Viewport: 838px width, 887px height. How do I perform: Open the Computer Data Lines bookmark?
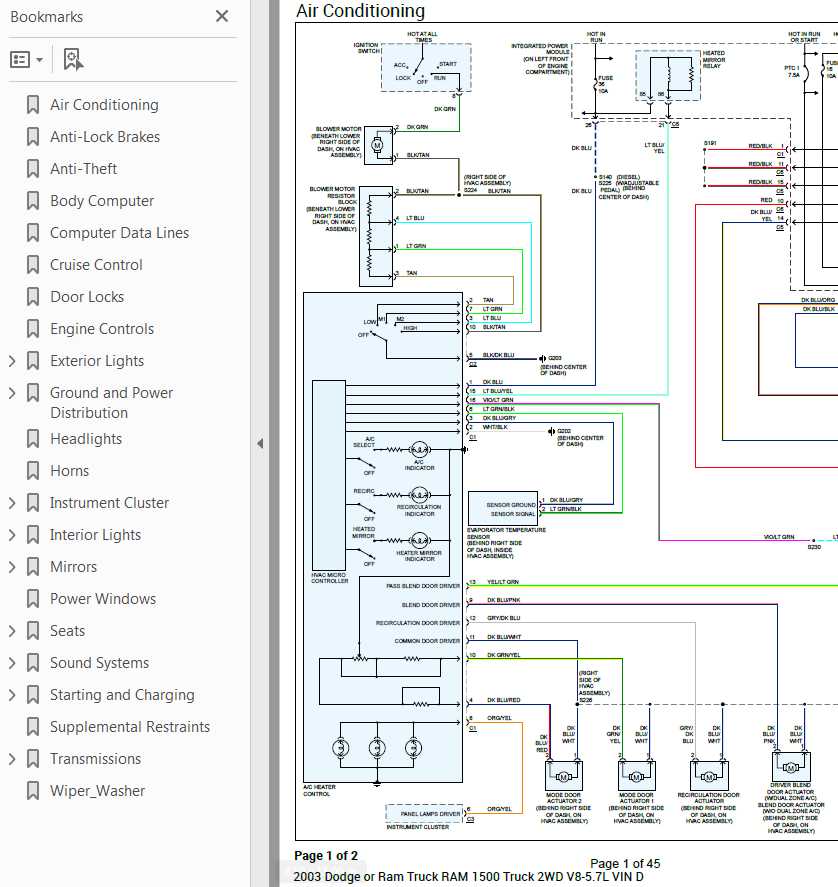coord(119,232)
